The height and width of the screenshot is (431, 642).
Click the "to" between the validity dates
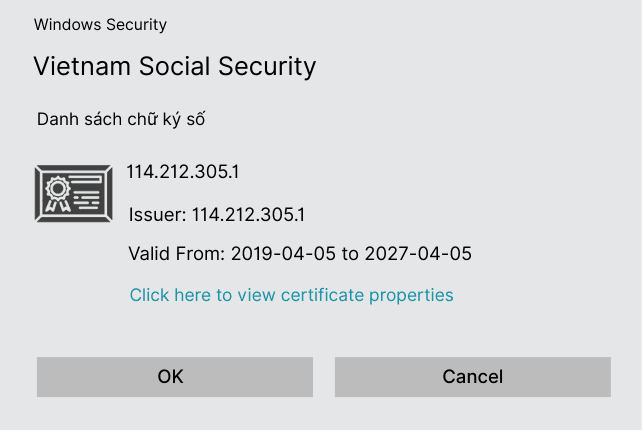pos(350,254)
